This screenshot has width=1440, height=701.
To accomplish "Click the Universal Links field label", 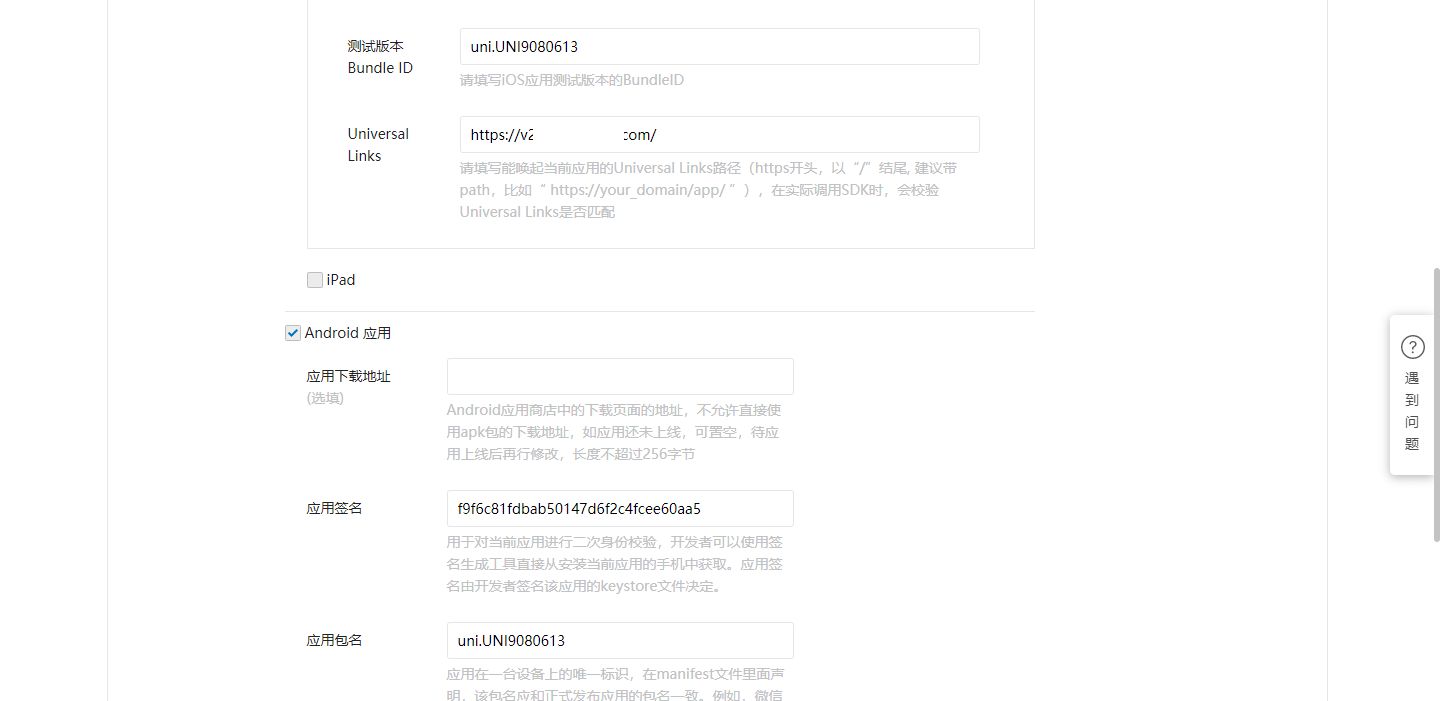I will point(378,145).
